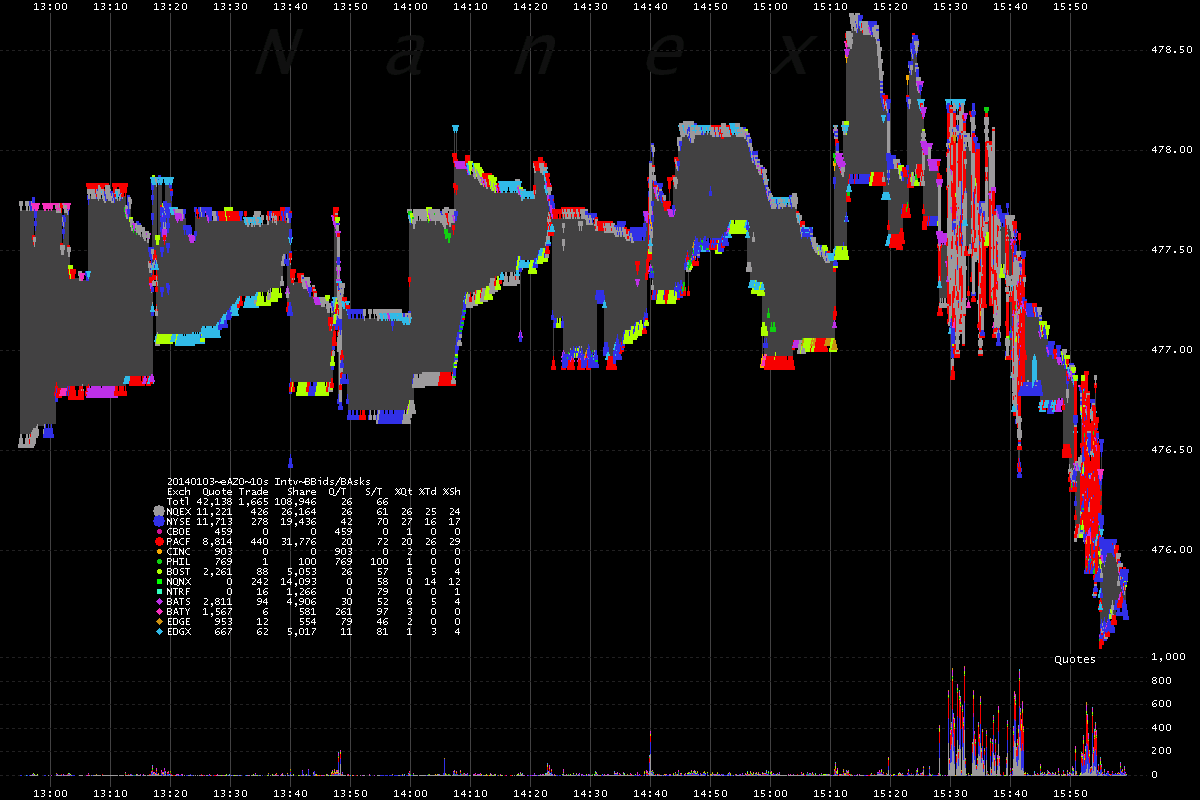This screenshot has height=800, width=1200.
Task: Click the NYSE exchange label
Action: (178, 521)
